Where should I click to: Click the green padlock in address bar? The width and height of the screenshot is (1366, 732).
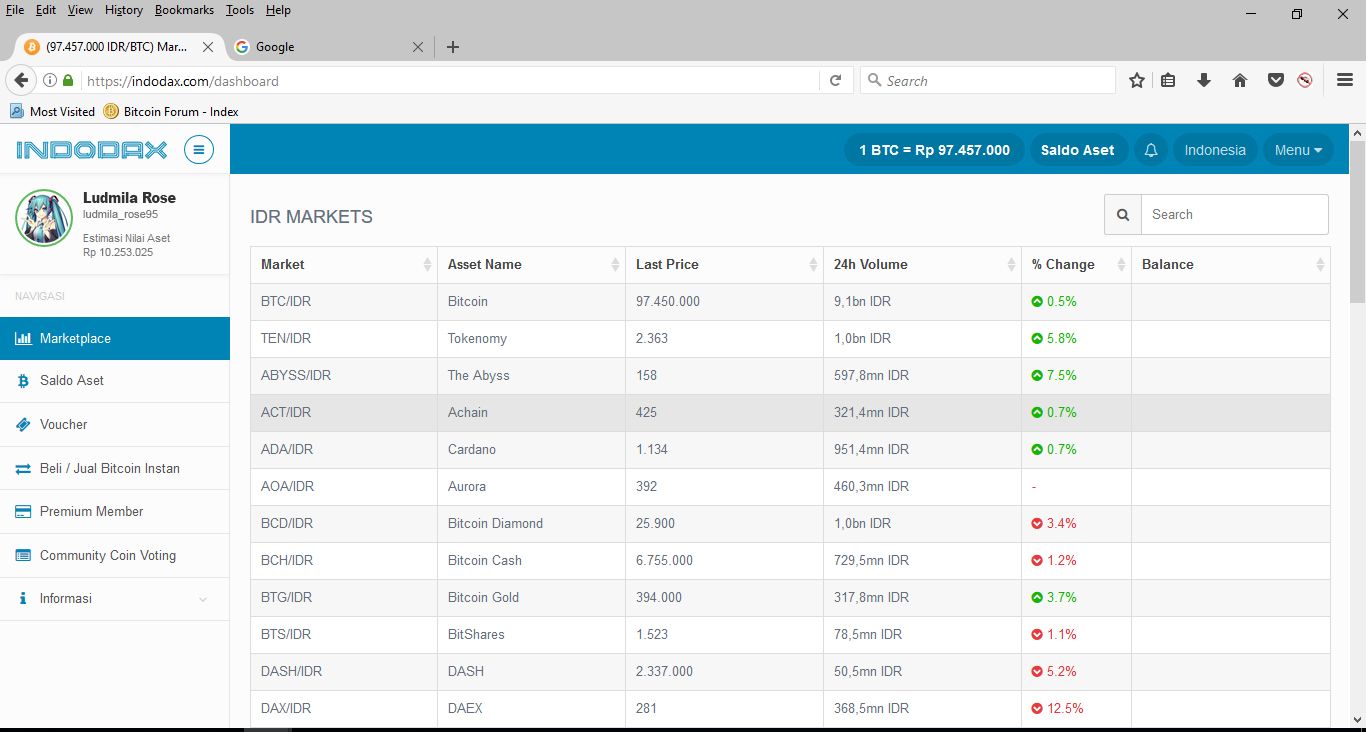[68, 81]
